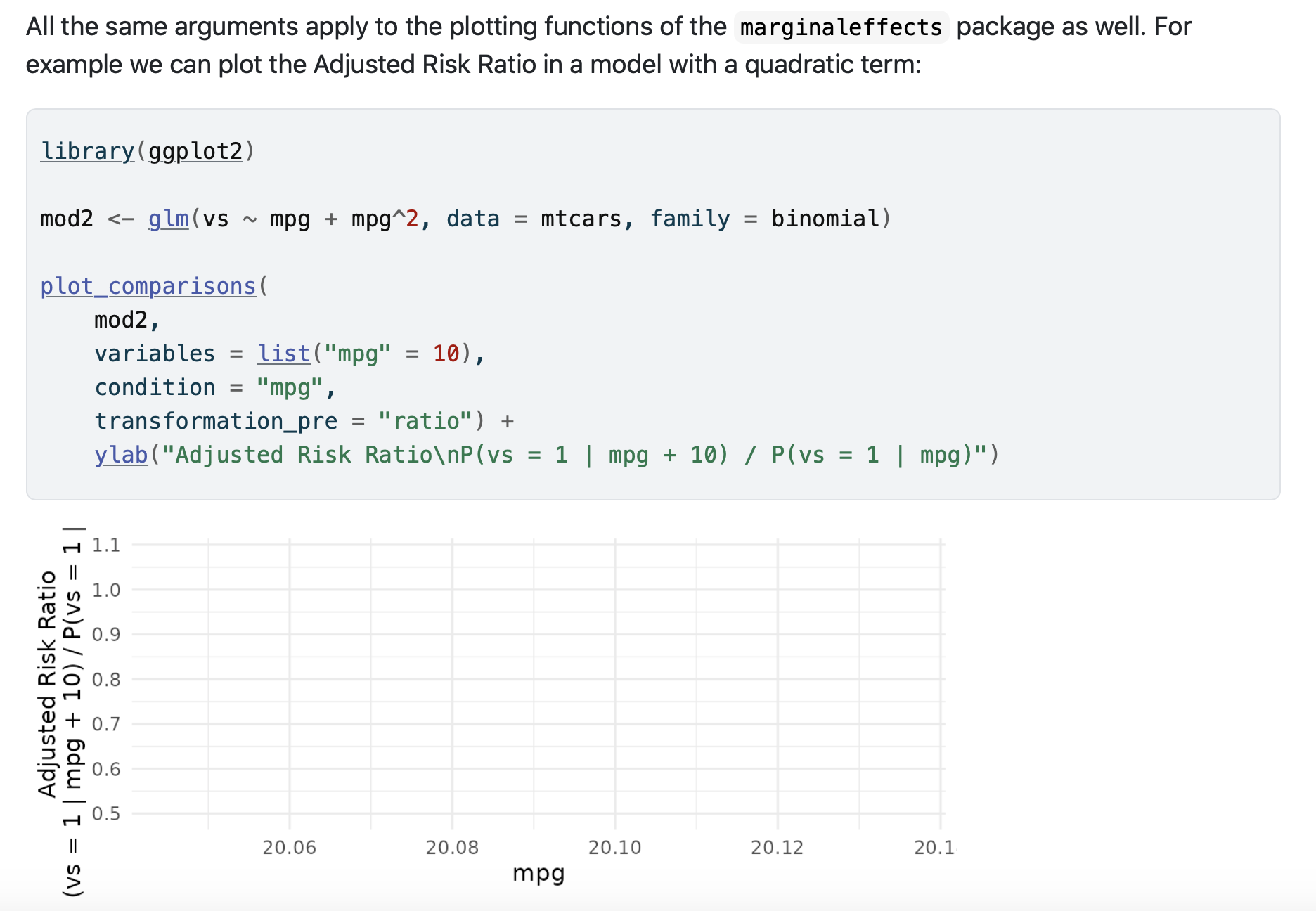Click the transformation_pre argument in code
The width and height of the screenshot is (1316, 911).
217,421
